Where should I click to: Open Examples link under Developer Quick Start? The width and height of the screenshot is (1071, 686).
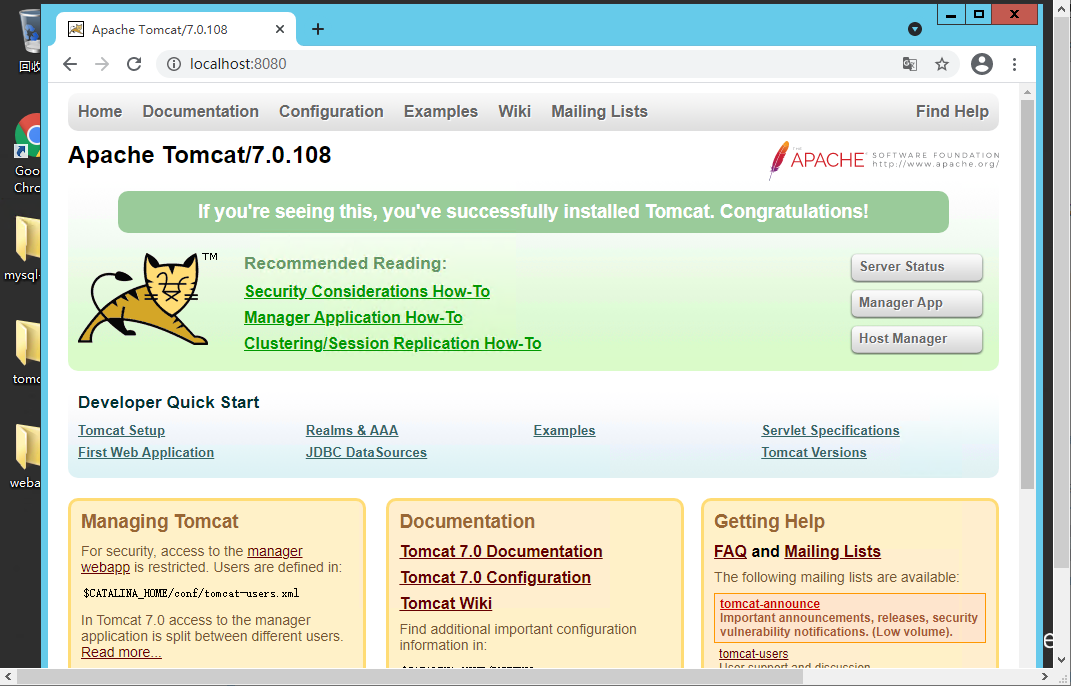pos(564,430)
